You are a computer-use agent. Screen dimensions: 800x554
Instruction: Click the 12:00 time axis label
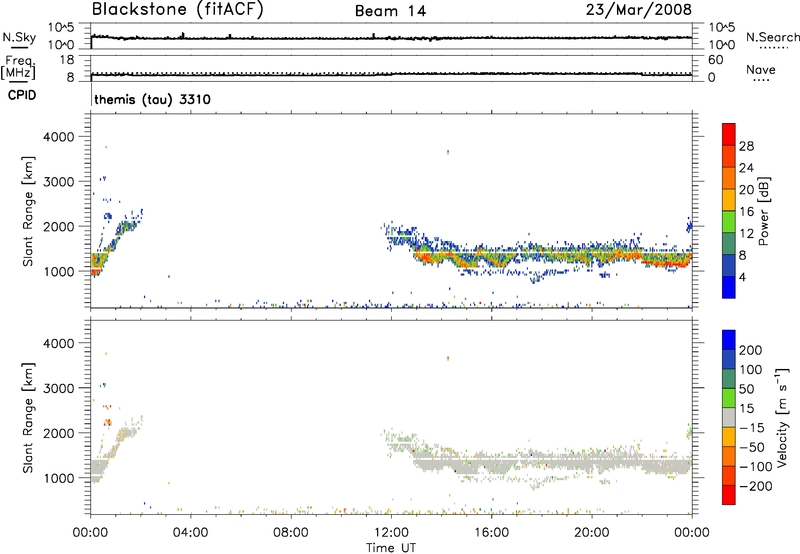[x=391, y=533]
